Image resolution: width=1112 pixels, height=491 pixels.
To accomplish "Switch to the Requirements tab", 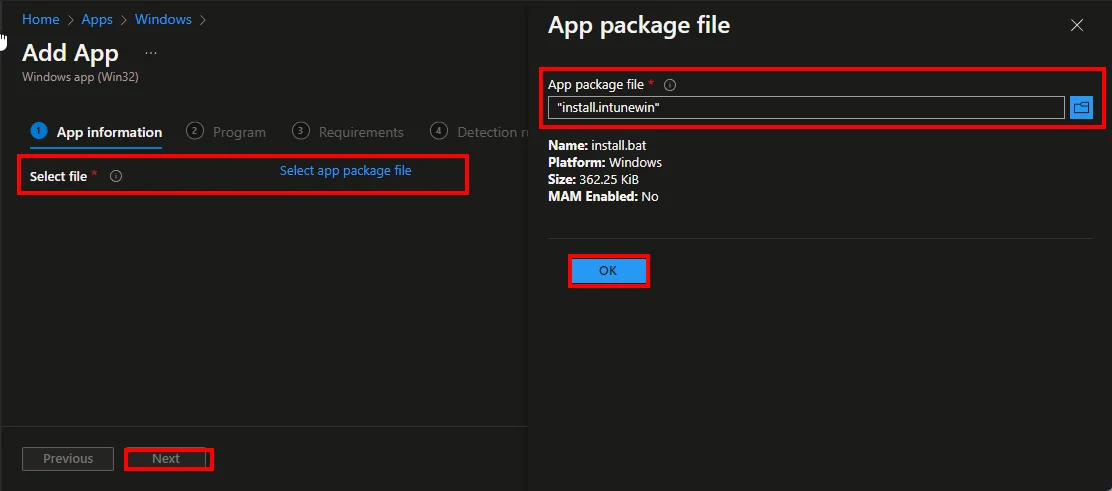I will tap(348, 132).
